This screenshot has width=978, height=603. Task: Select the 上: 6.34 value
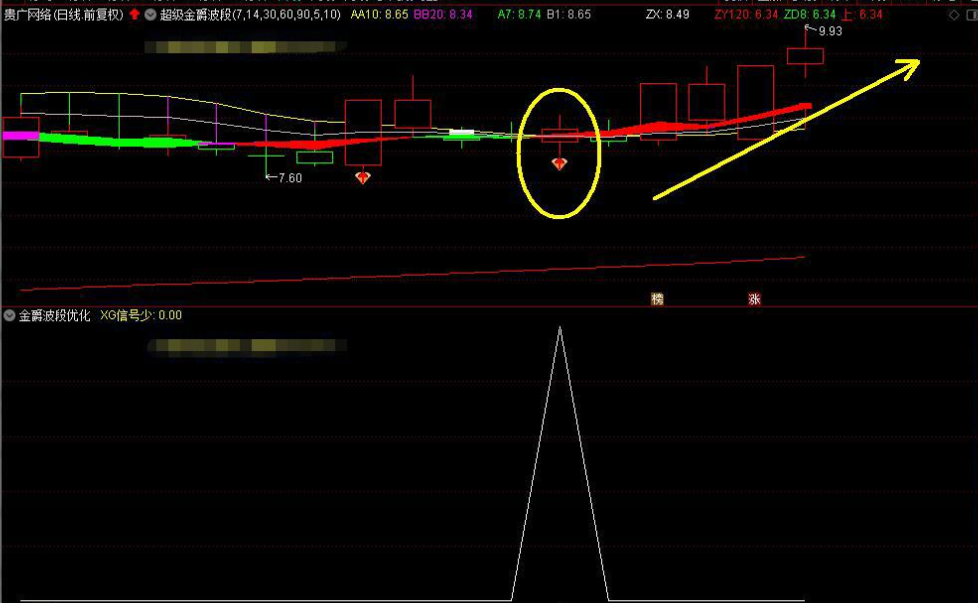[x=862, y=14]
